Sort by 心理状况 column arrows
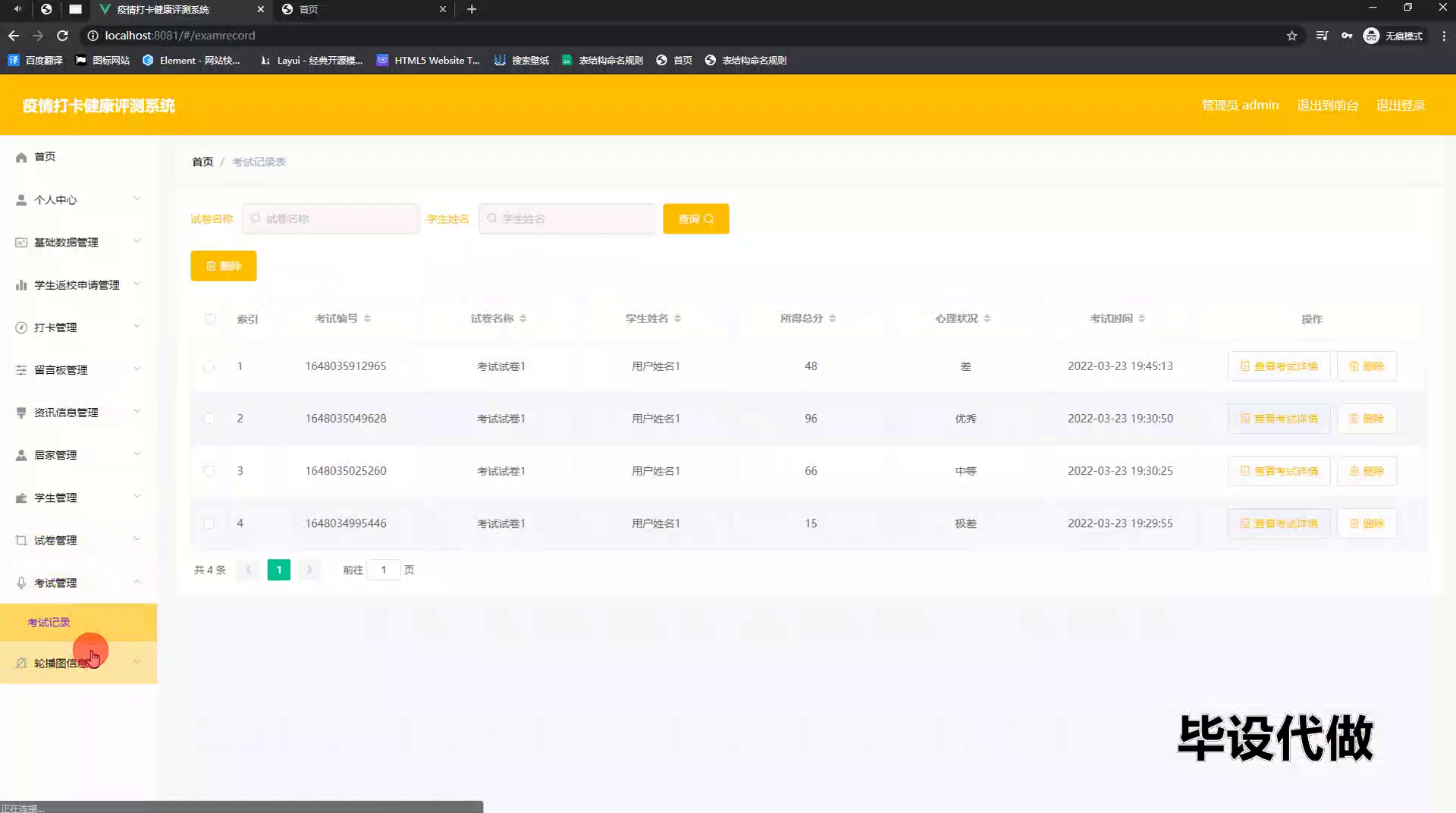The height and width of the screenshot is (813, 1456). click(987, 319)
